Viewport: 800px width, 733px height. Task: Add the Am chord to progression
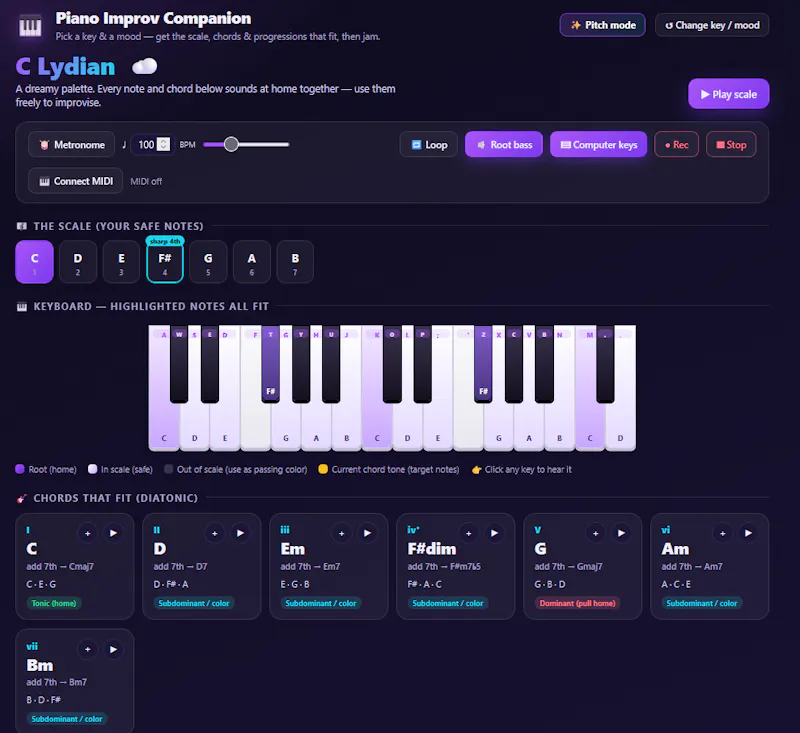coord(723,533)
